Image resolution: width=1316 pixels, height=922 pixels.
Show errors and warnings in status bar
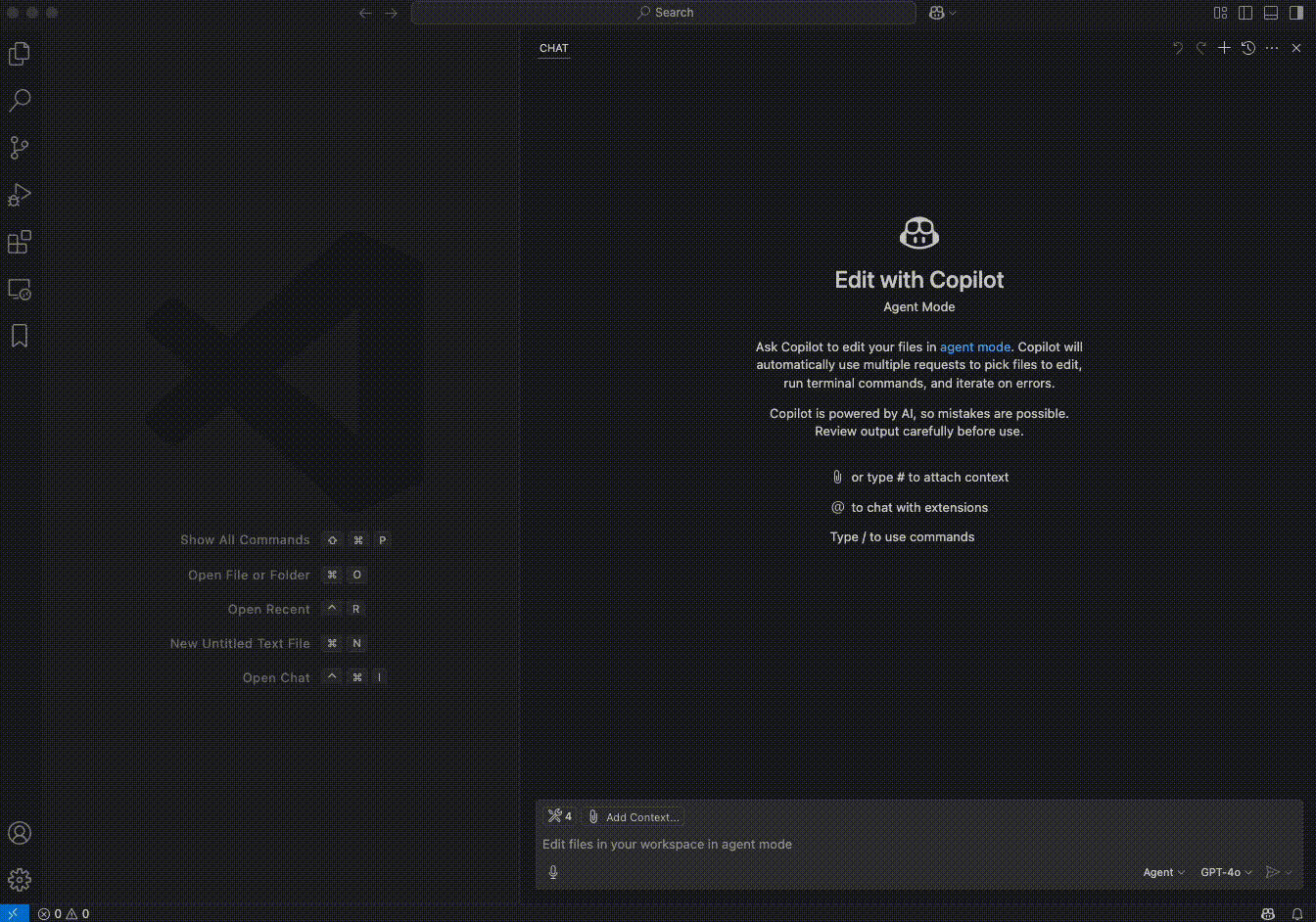[x=64, y=913]
